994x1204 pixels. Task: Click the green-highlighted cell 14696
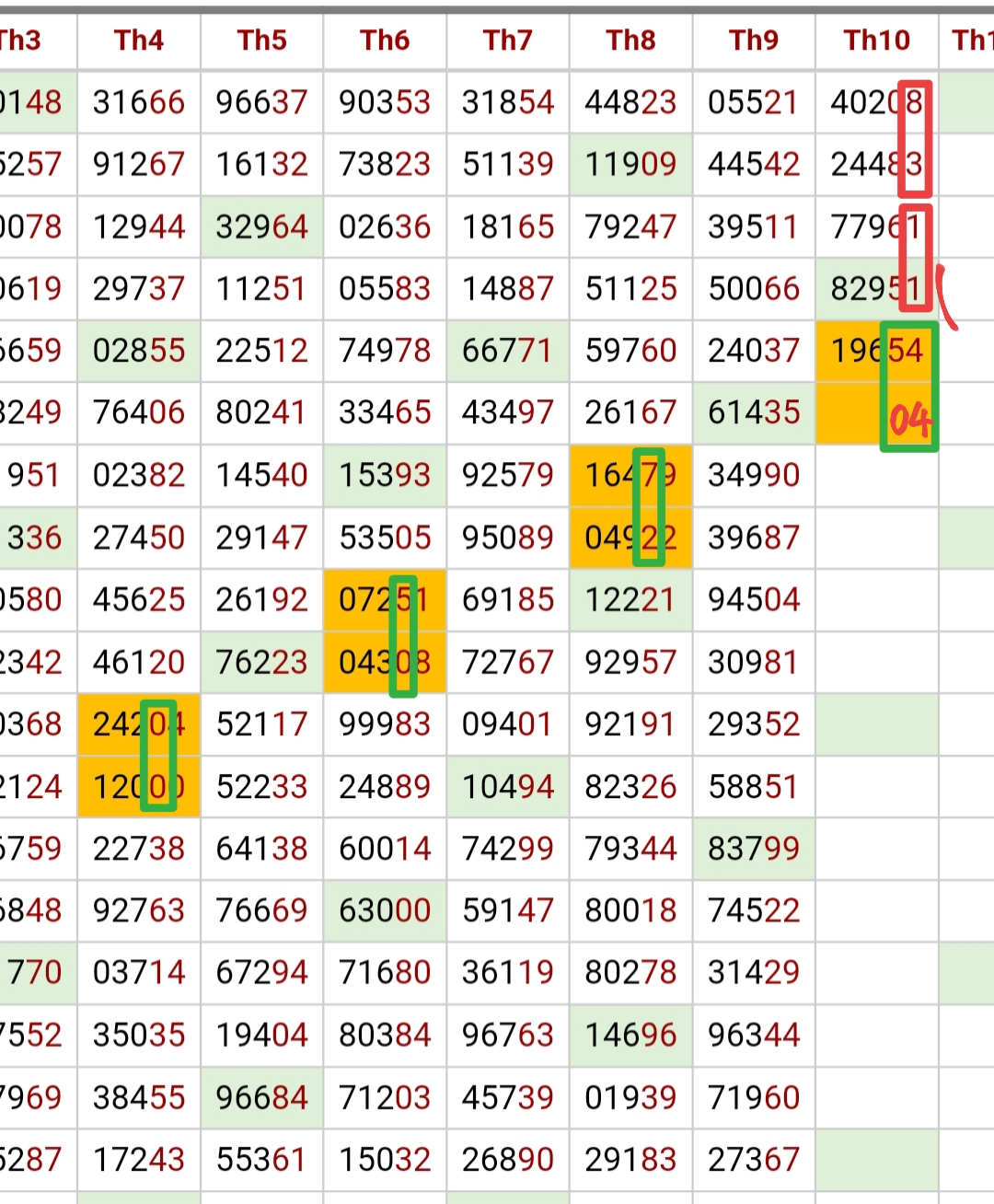(631, 1036)
